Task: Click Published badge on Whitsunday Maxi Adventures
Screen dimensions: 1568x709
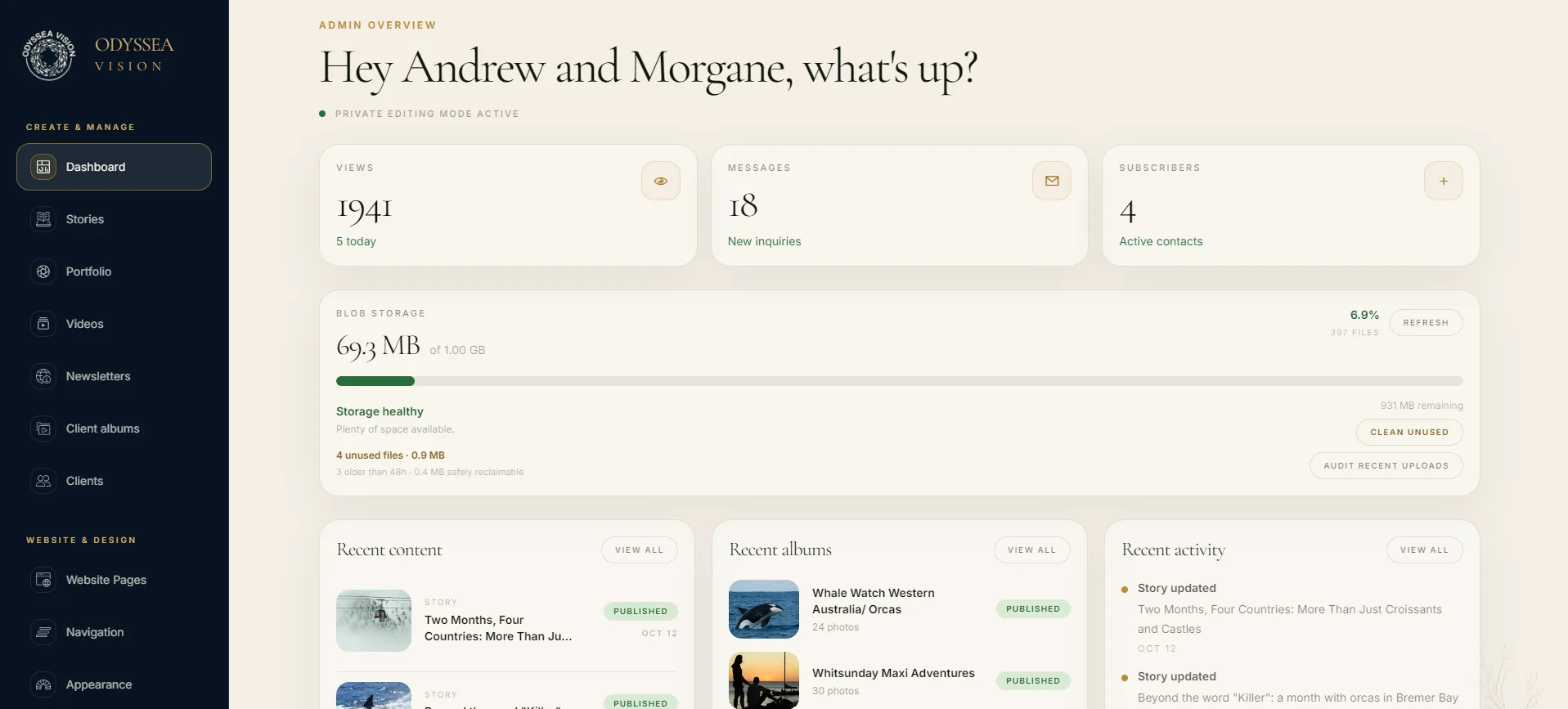Action: point(1033,680)
